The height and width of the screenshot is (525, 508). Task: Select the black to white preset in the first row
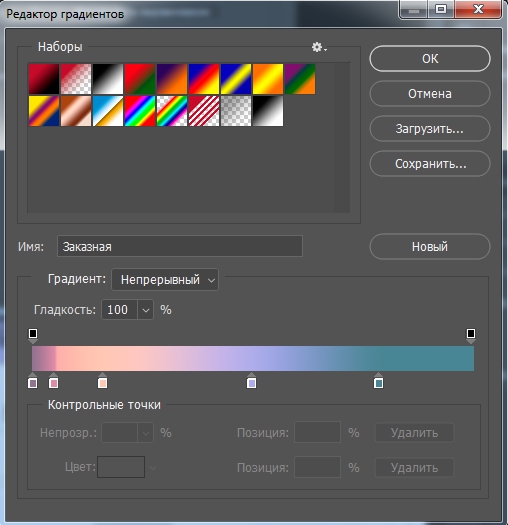[108, 79]
